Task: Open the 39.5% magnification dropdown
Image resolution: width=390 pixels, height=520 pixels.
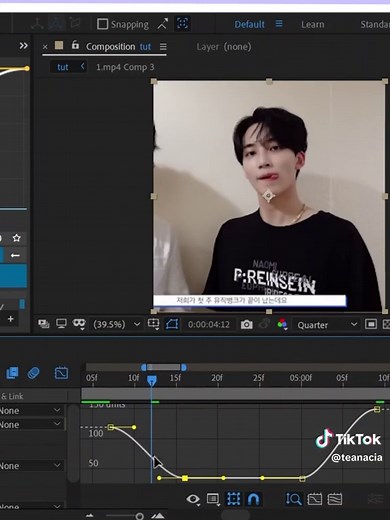Action: click(x=117, y=324)
